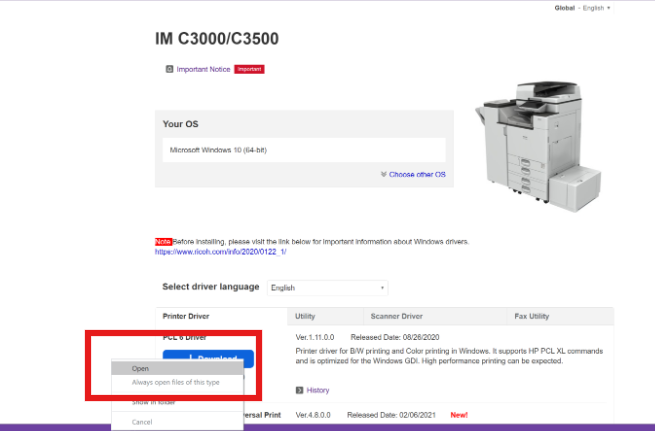Click Released Date 02/06/2021 text
Image resolution: width=655 pixels, height=431 pixels.
[x=391, y=415]
